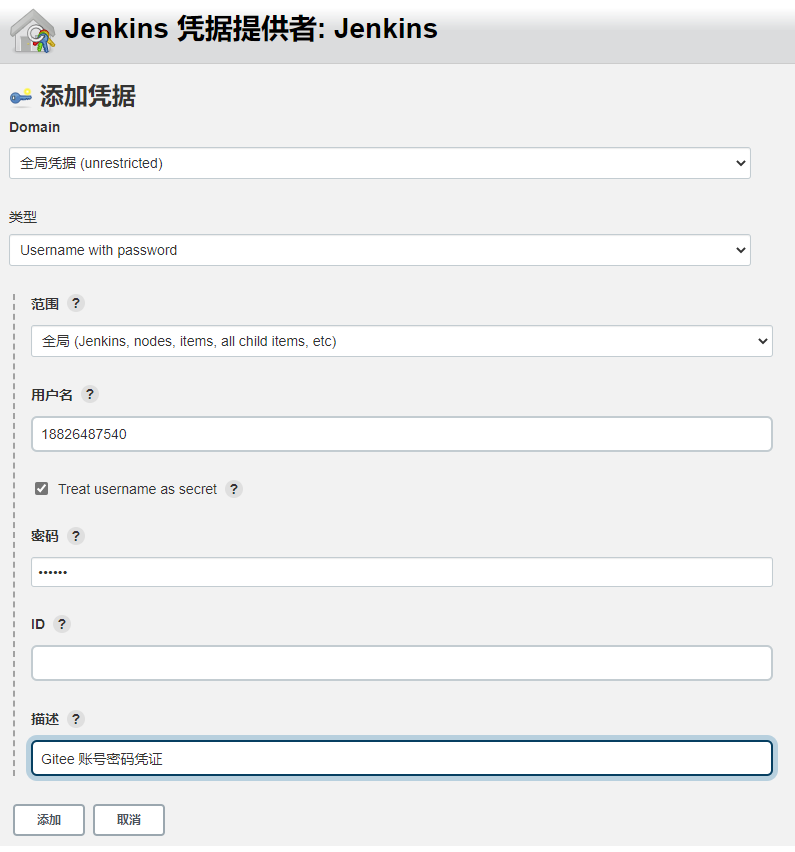Uncheck Treat username as secret checkbox

click(x=42, y=489)
